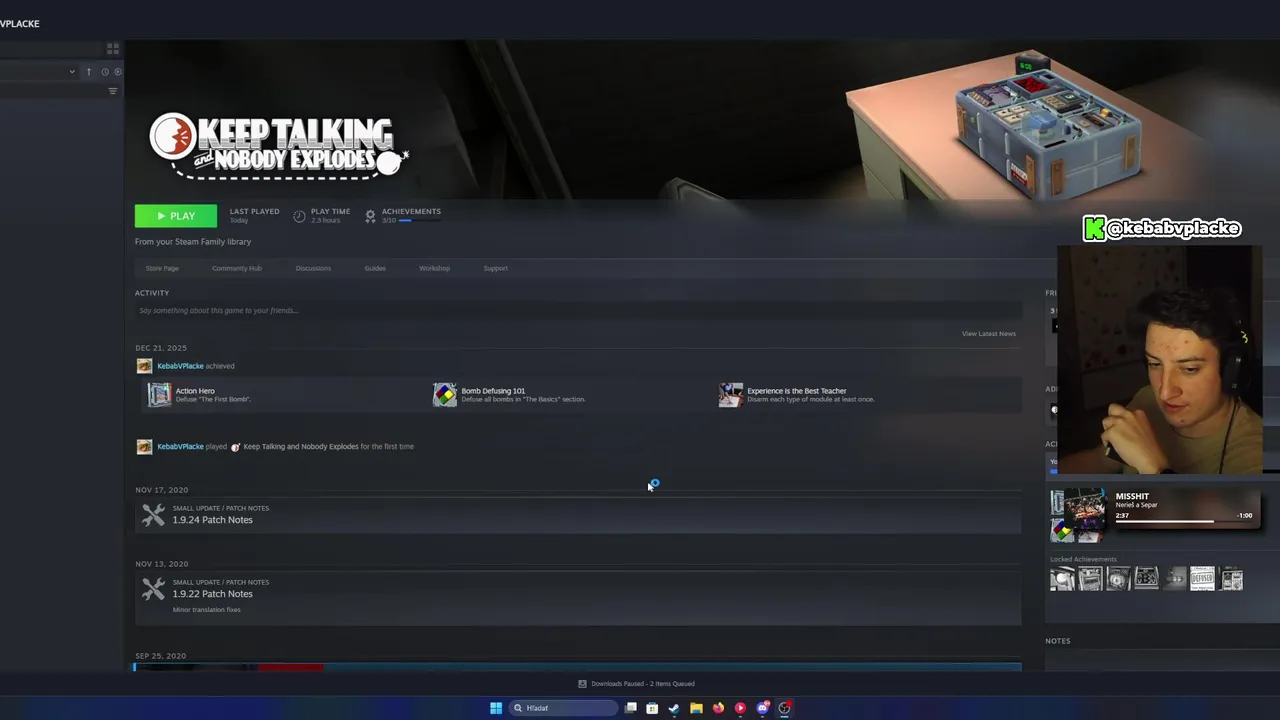Open Firefox from the taskbar
This screenshot has height=720, width=1280.
[718, 708]
